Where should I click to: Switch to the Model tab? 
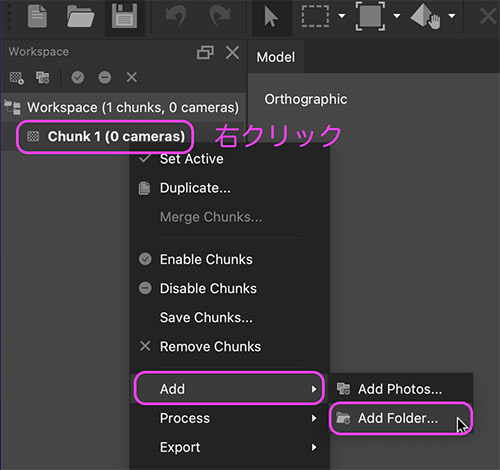pyautogui.click(x=276, y=57)
